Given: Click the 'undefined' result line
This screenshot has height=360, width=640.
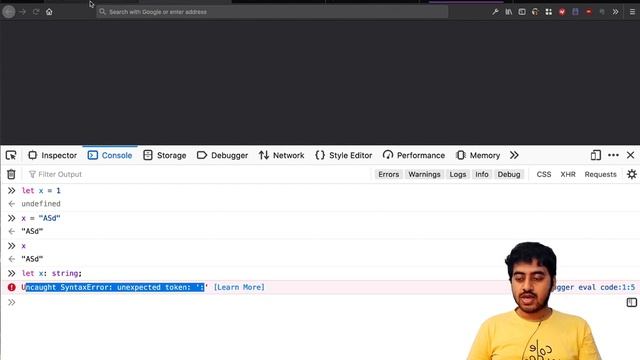Looking at the screenshot, I should click(x=41, y=204).
